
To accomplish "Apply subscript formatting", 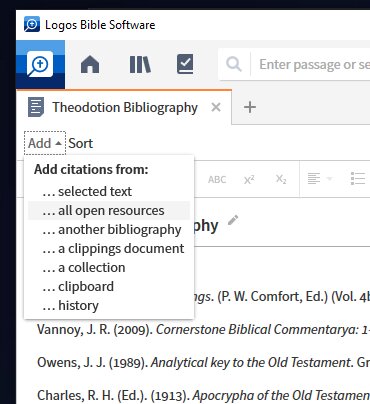I will (x=281, y=179).
